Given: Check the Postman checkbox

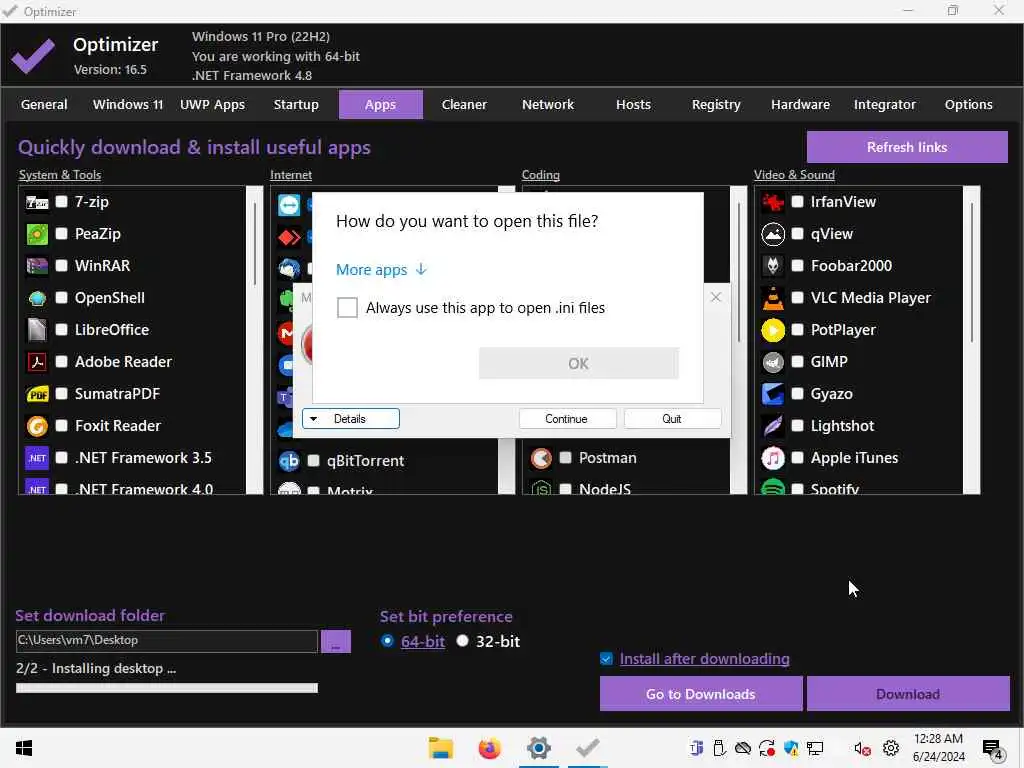Looking at the screenshot, I should (566, 458).
